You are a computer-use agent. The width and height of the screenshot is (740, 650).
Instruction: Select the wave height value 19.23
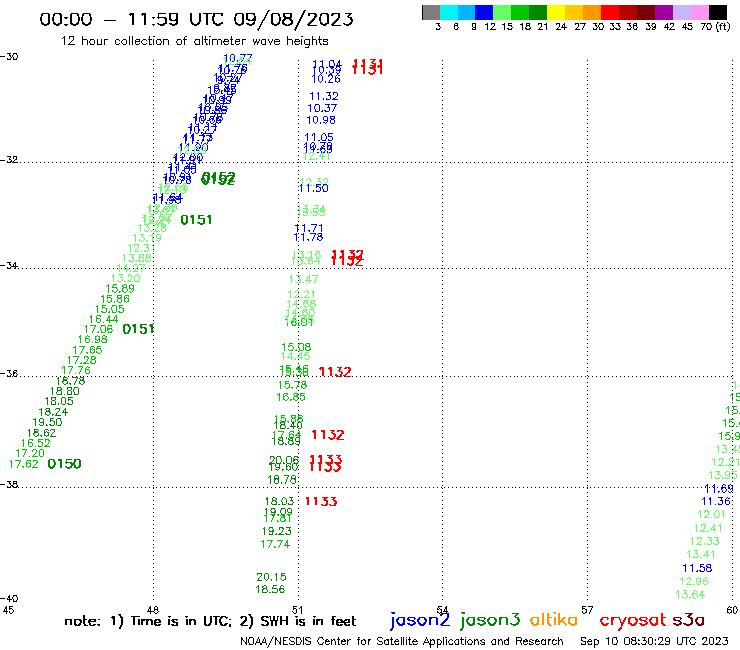[277, 531]
